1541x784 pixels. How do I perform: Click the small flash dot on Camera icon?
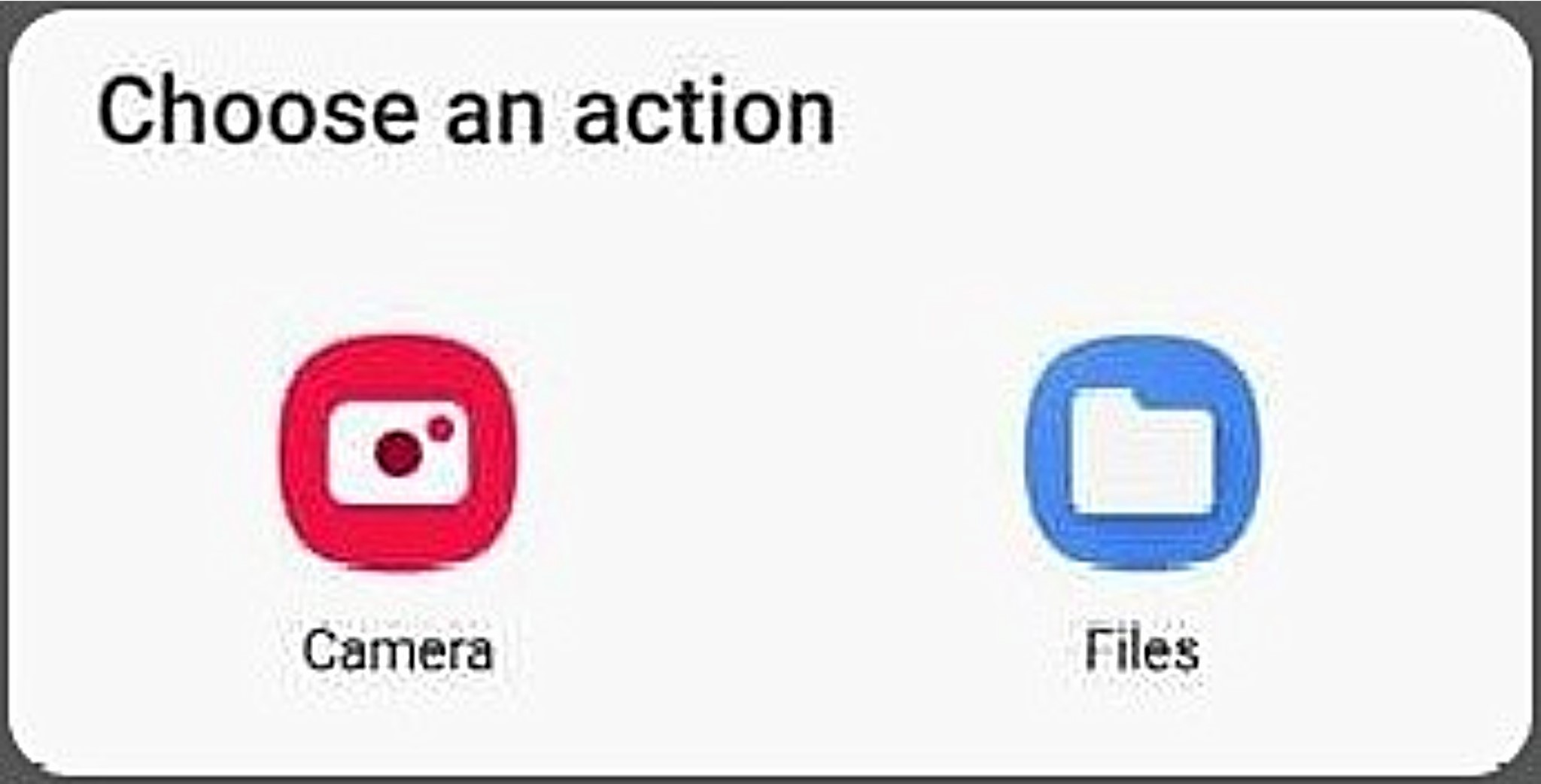441,429
